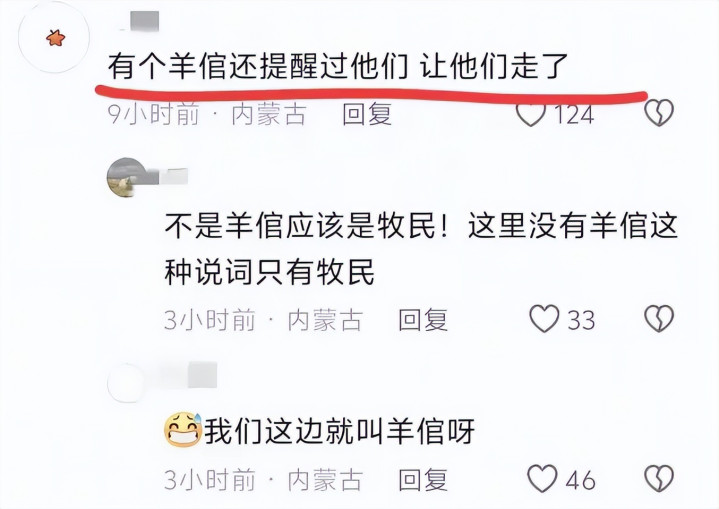Viewport: 719px width, 509px height.
Task: Click the 124 like count number
Action: [575, 115]
